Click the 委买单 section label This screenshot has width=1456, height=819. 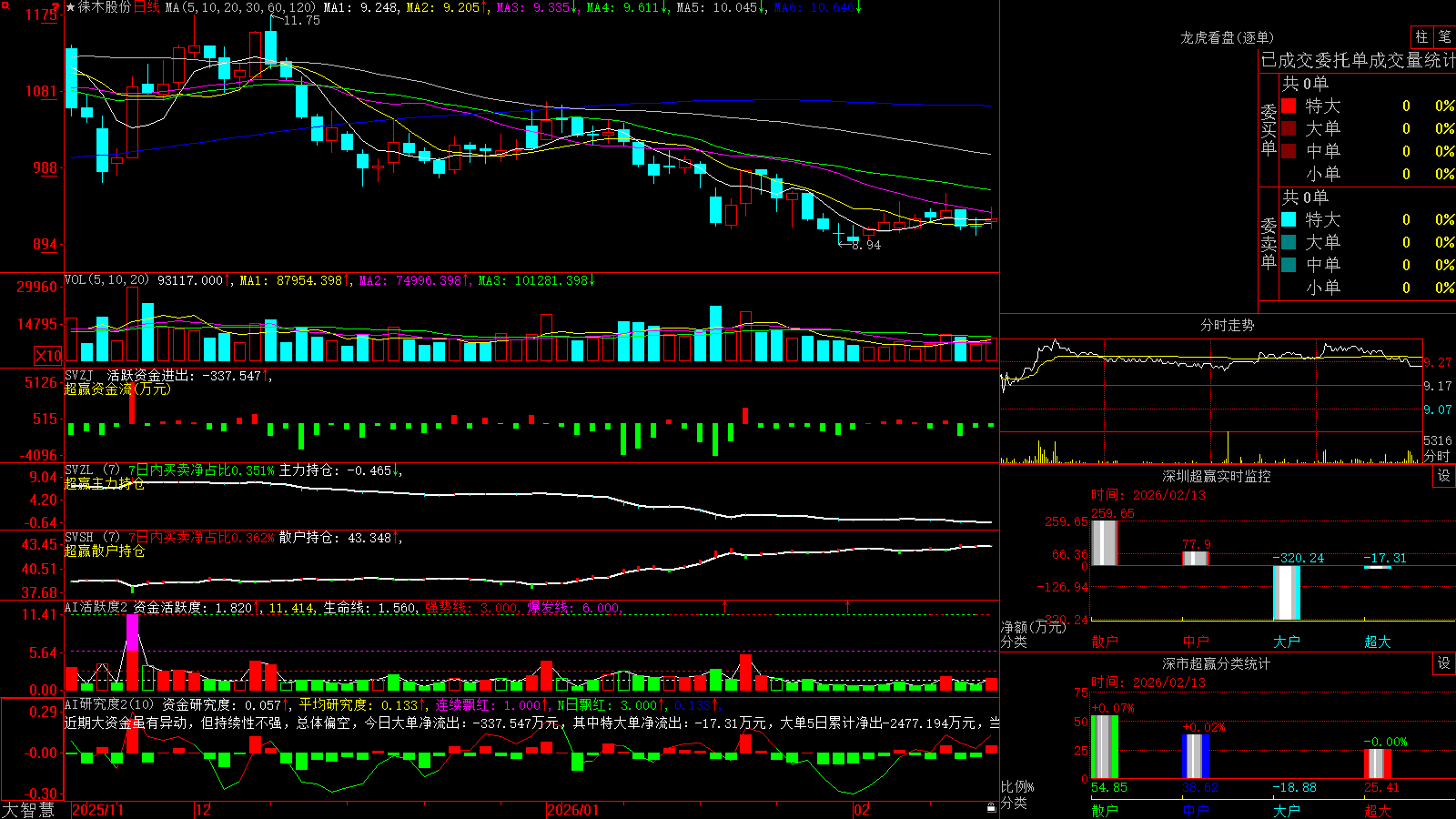coord(1269,129)
